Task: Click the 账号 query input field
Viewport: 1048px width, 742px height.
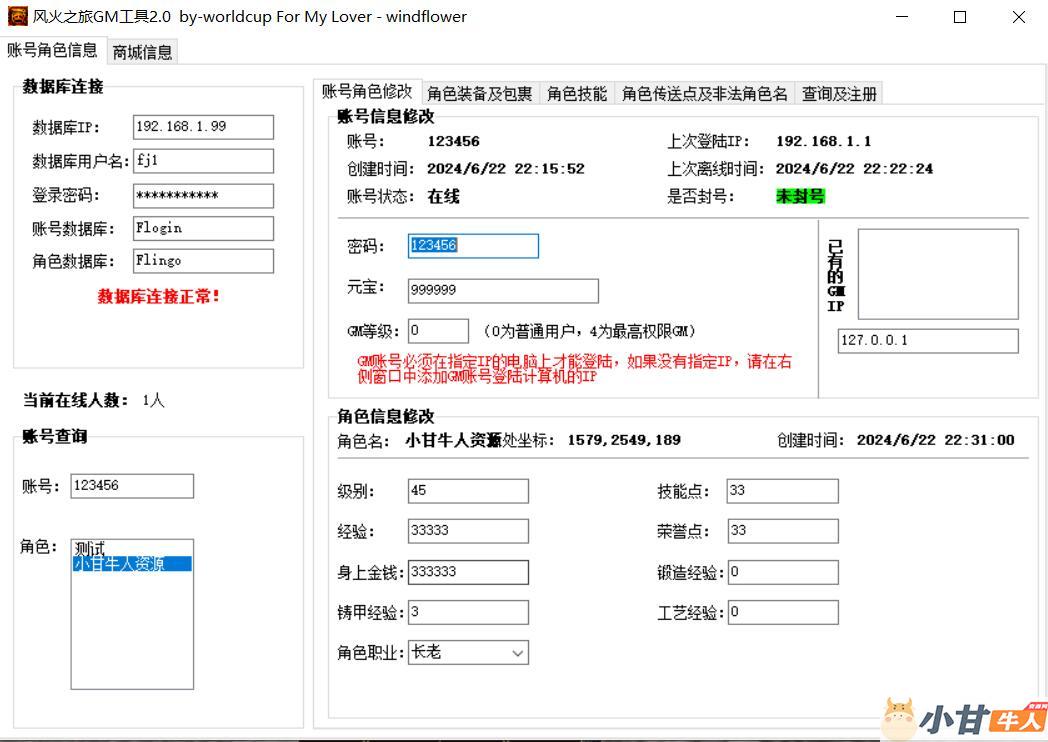Action: [131, 486]
